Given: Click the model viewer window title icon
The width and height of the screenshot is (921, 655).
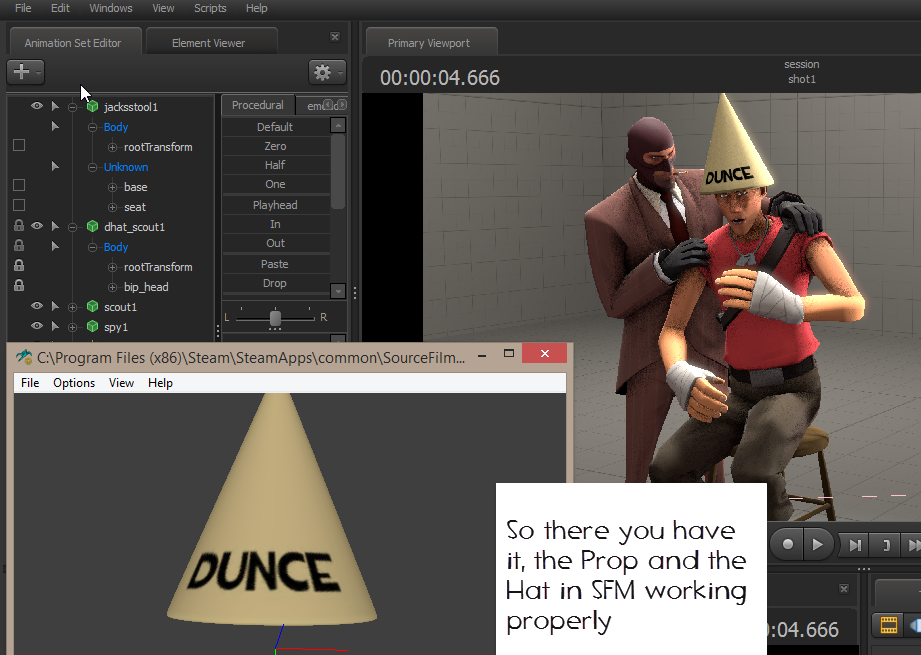Looking at the screenshot, I should [x=24, y=357].
